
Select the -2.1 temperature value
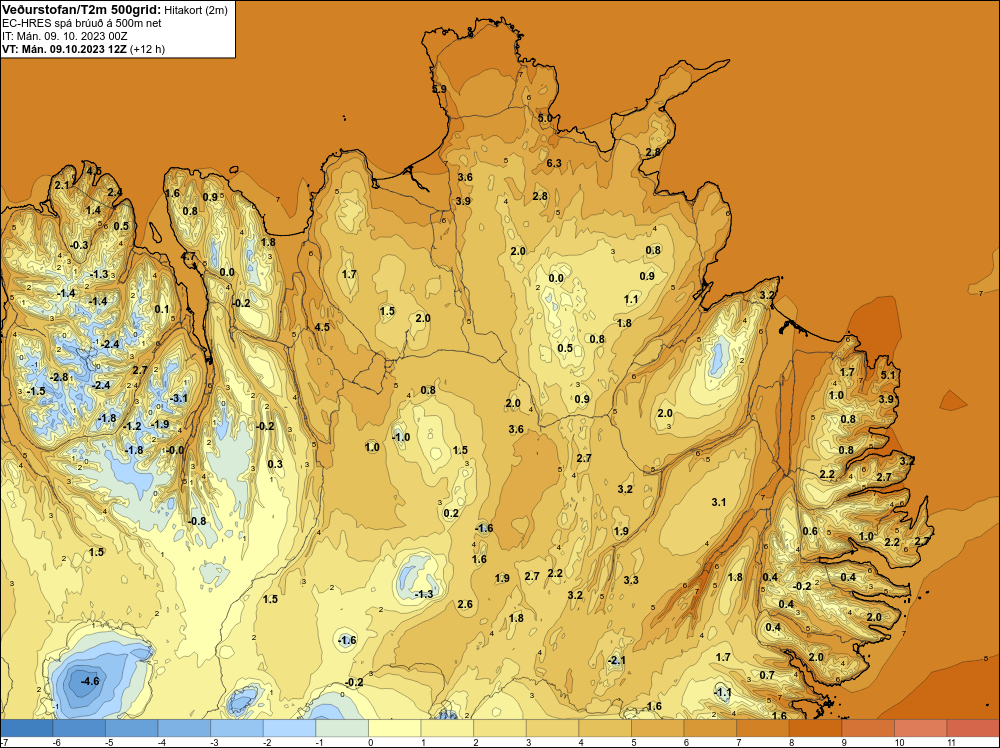(616, 660)
